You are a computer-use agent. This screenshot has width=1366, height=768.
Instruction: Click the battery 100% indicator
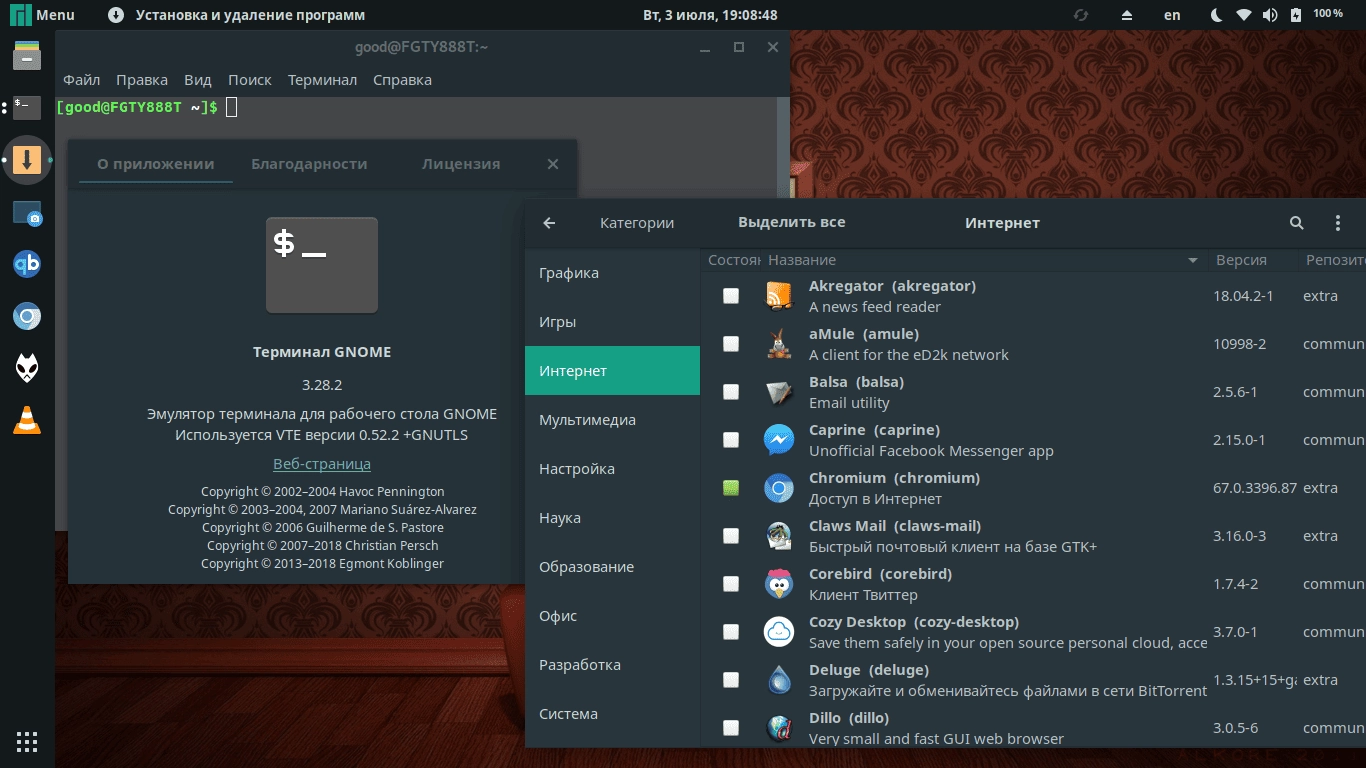pos(1317,15)
